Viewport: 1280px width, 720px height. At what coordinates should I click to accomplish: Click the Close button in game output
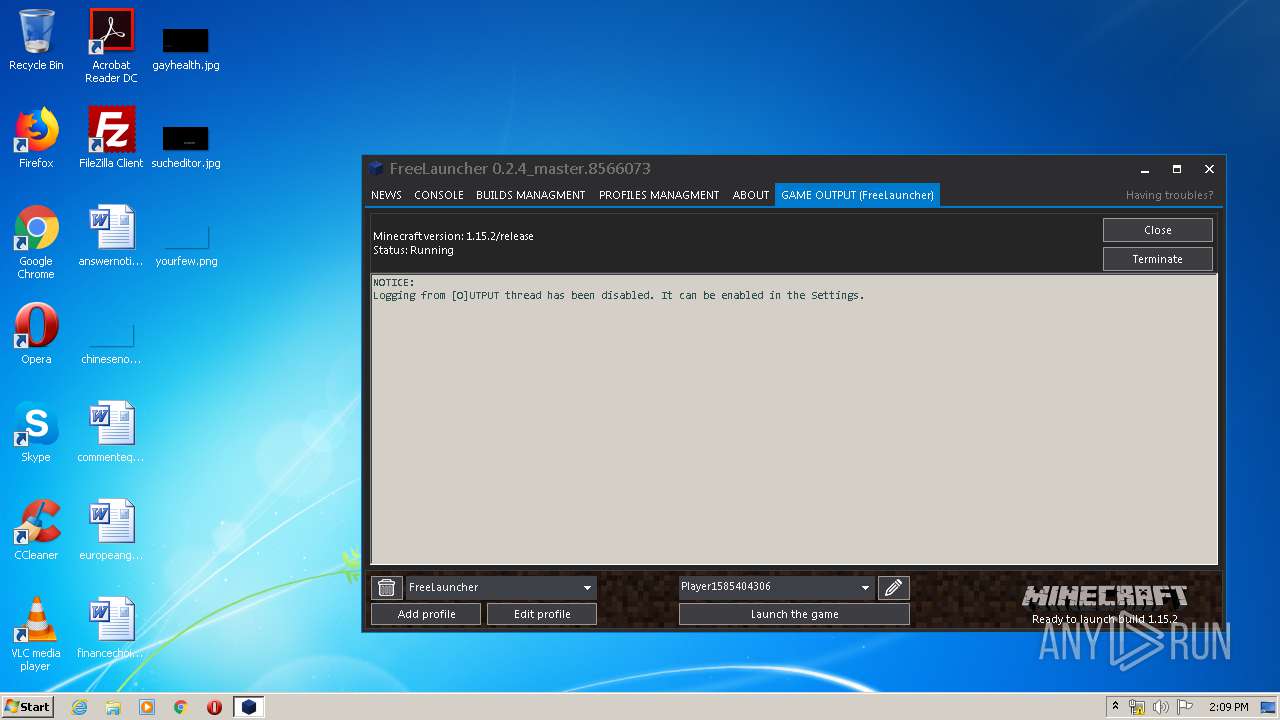(x=1158, y=230)
